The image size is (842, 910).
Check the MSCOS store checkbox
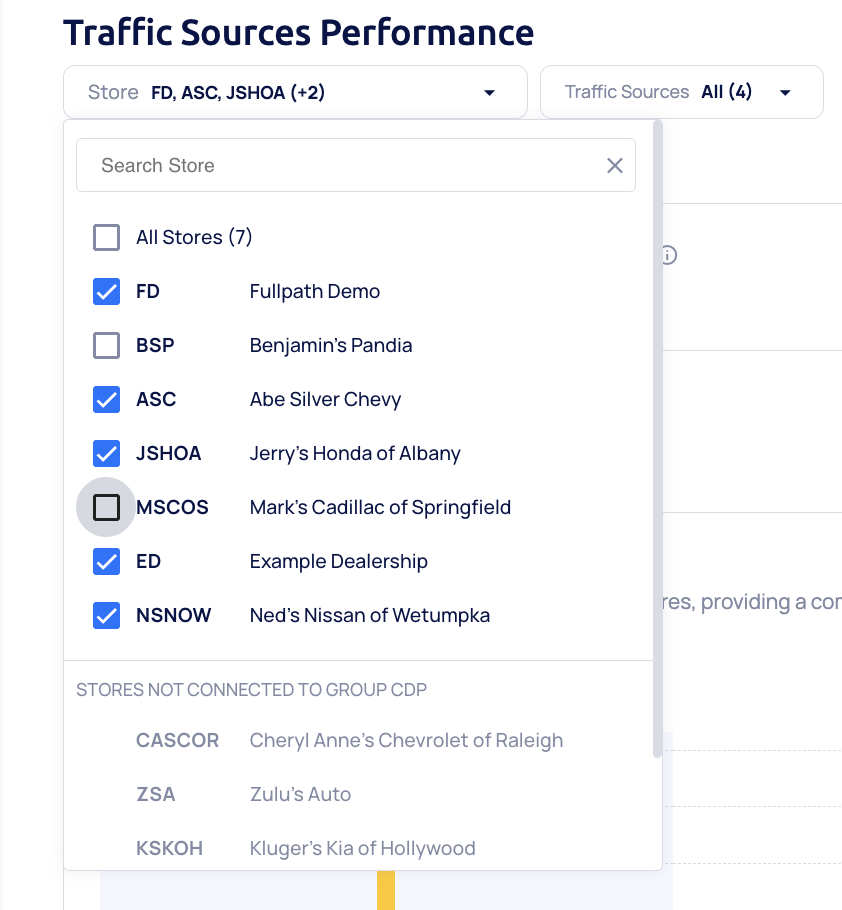(106, 508)
